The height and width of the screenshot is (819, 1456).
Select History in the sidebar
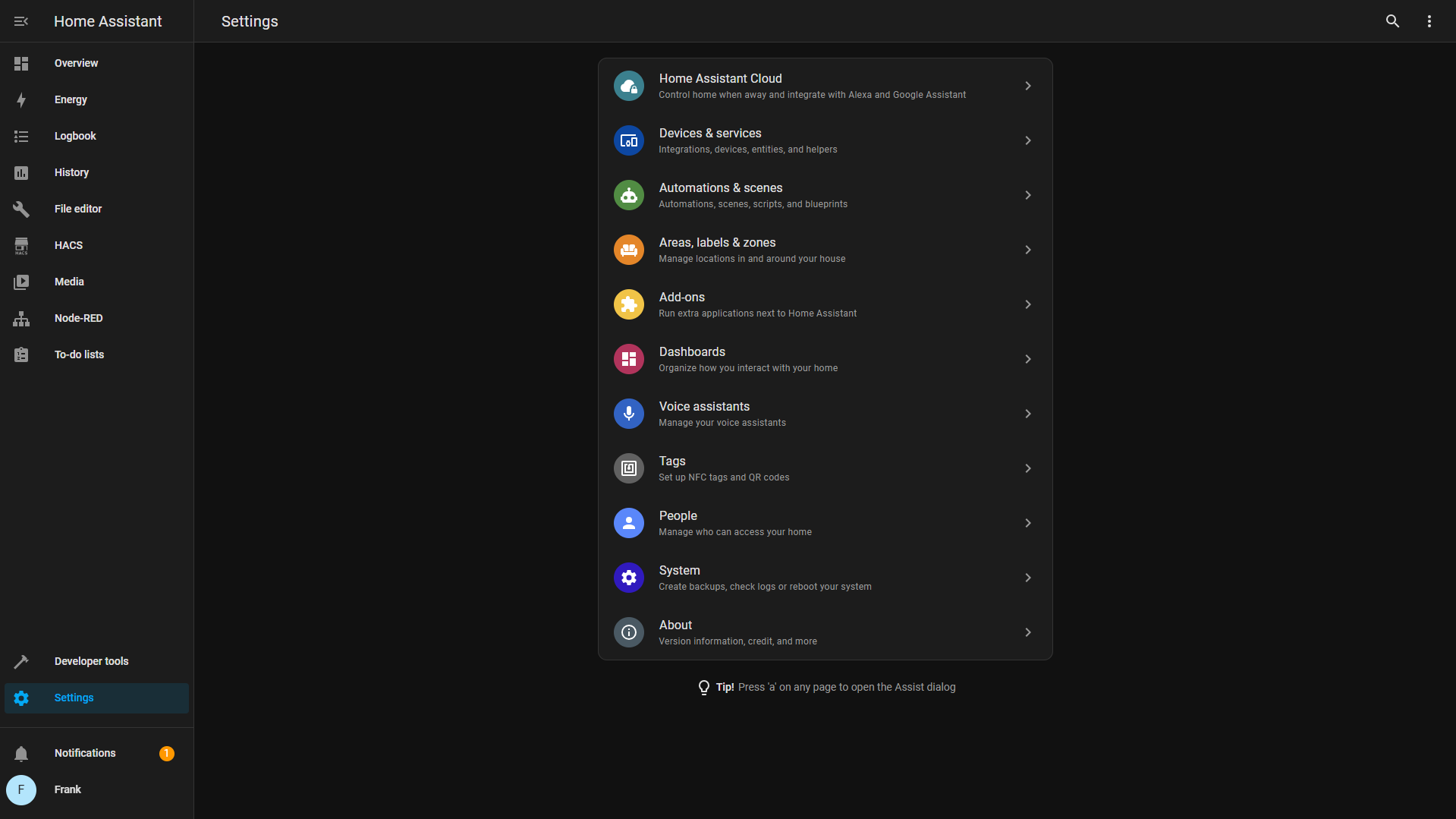(x=96, y=173)
